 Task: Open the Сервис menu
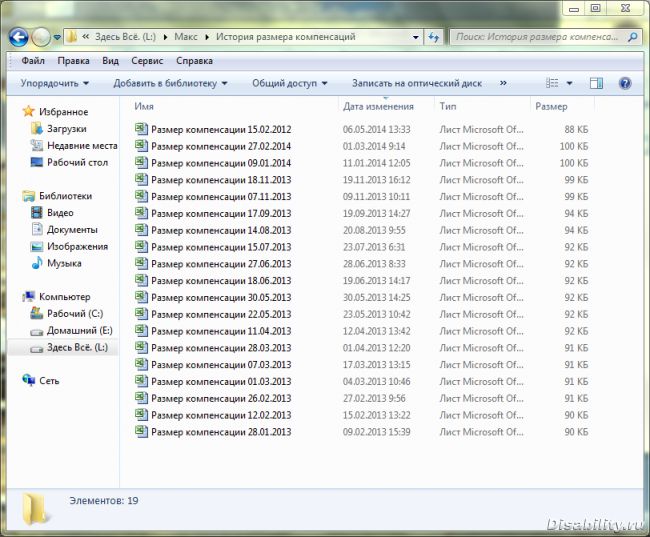(147, 61)
